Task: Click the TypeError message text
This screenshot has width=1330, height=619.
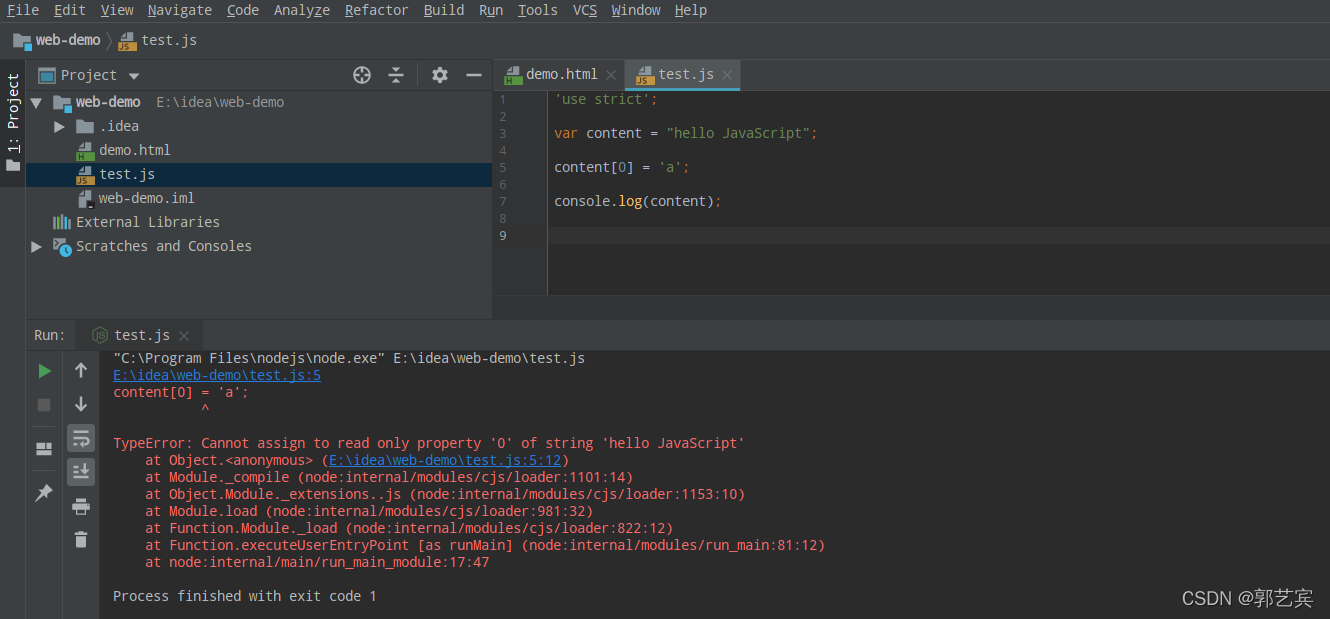Action: click(x=429, y=444)
